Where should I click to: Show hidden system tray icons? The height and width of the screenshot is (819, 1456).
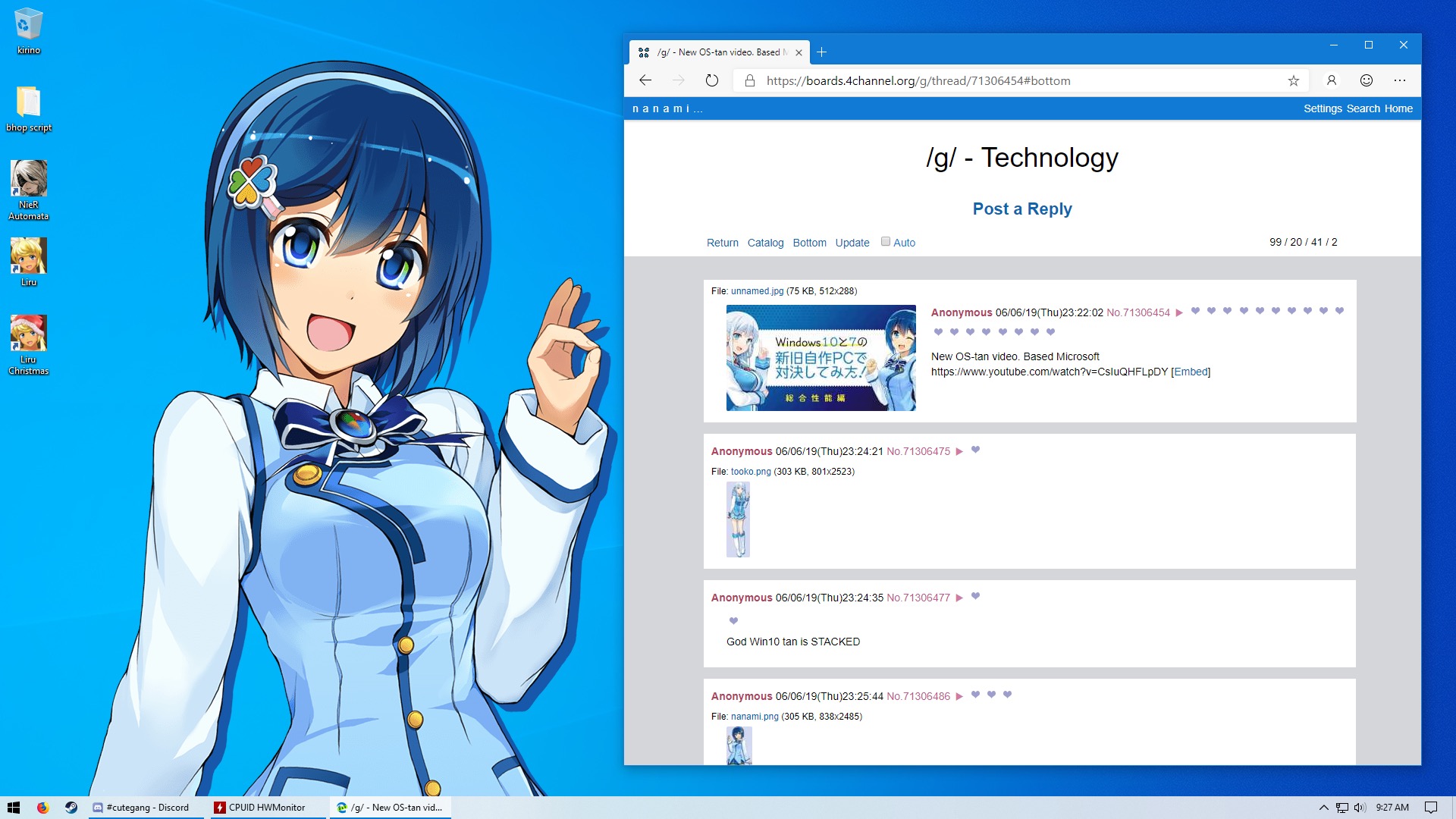(x=1323, y=808)
